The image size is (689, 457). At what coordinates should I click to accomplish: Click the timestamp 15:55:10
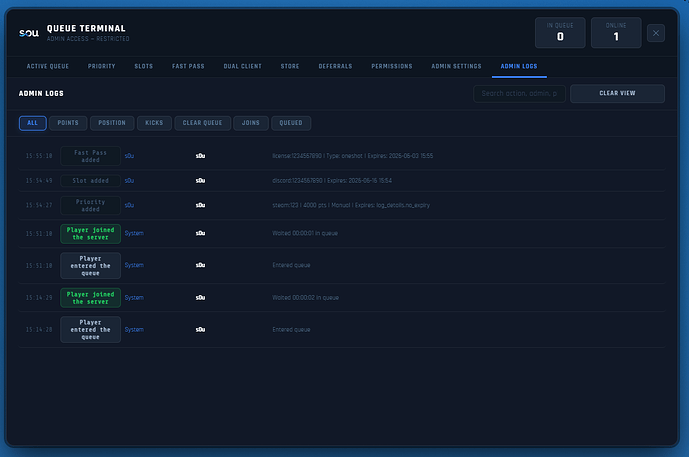[39, 156]
